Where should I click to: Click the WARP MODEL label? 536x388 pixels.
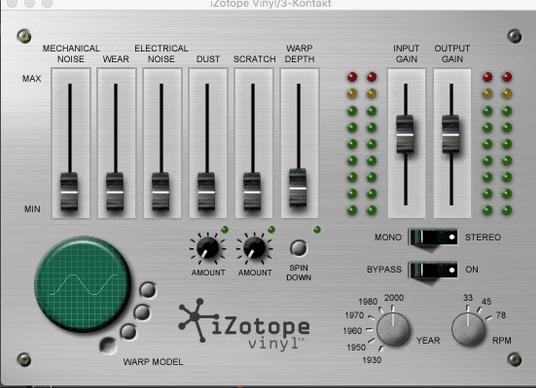[153, 362]
